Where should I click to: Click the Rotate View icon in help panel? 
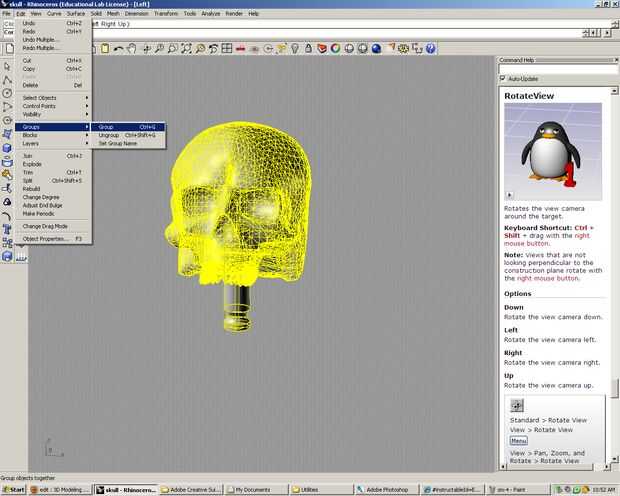point(517,405)
